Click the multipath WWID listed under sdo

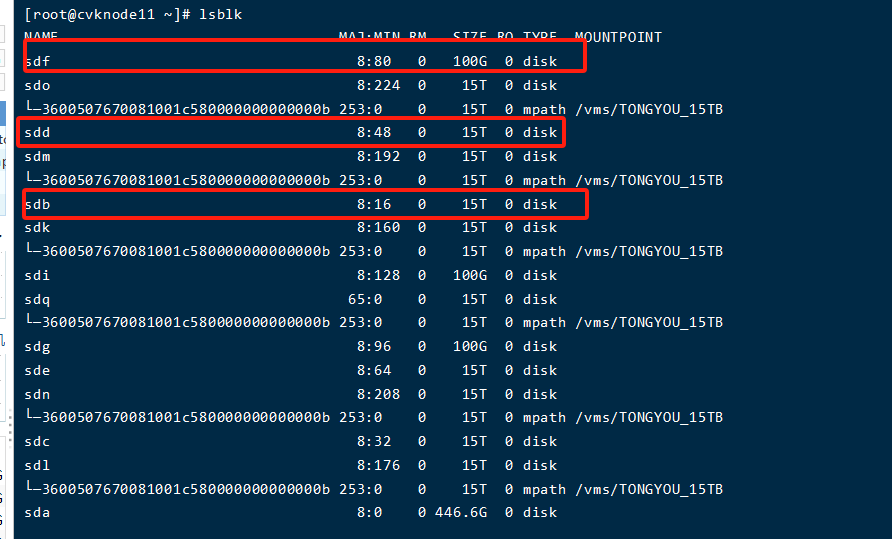pos(185,109)
